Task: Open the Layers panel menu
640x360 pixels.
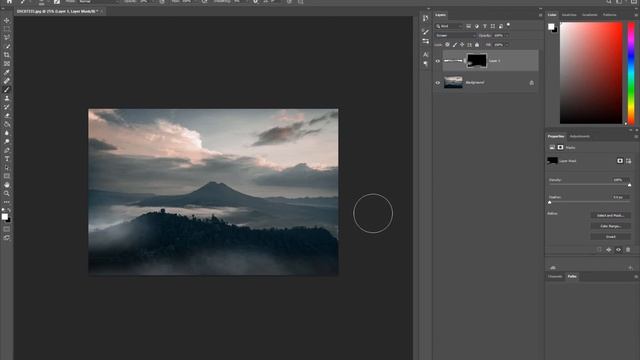Action: coord(540,15)
